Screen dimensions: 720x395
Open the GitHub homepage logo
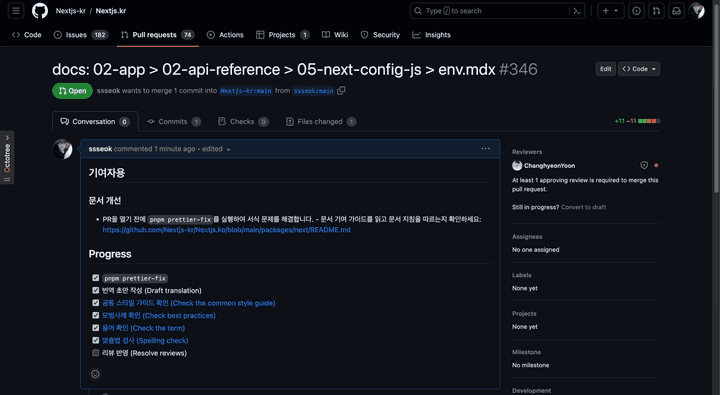pos(40,11)
